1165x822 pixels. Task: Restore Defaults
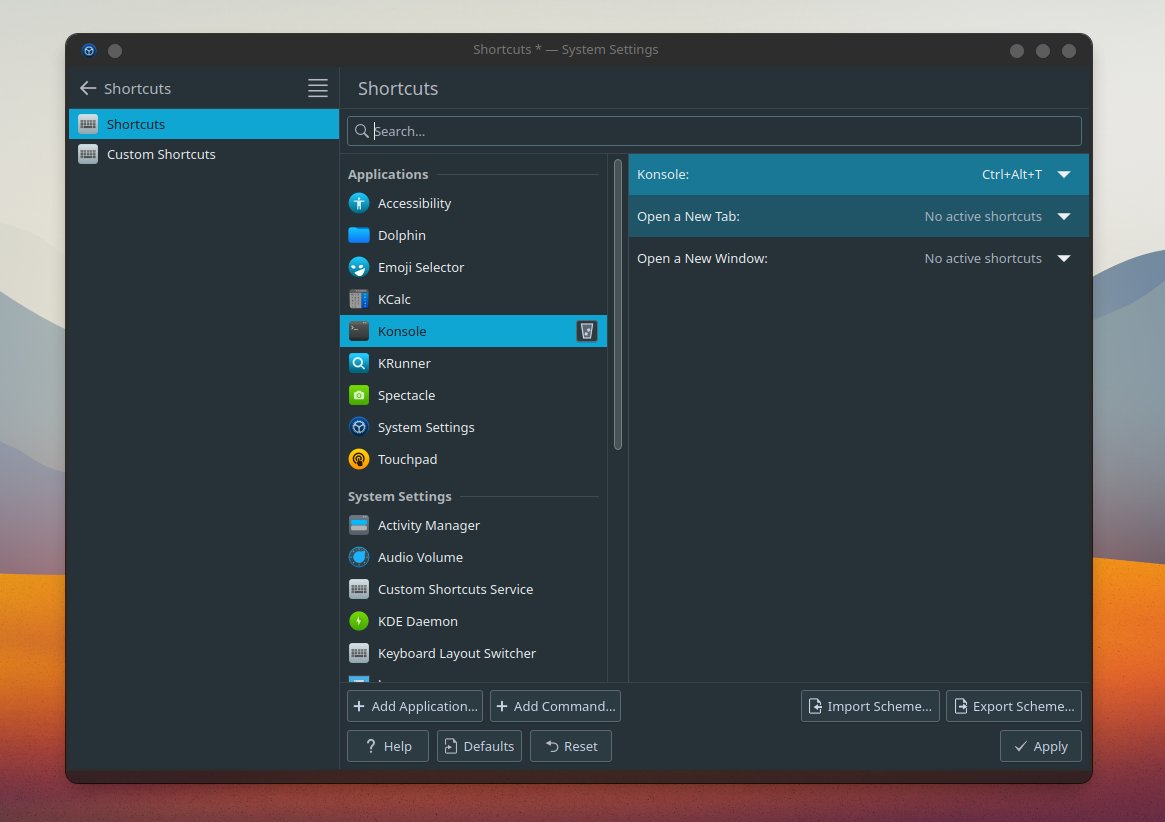coord(479,746)
